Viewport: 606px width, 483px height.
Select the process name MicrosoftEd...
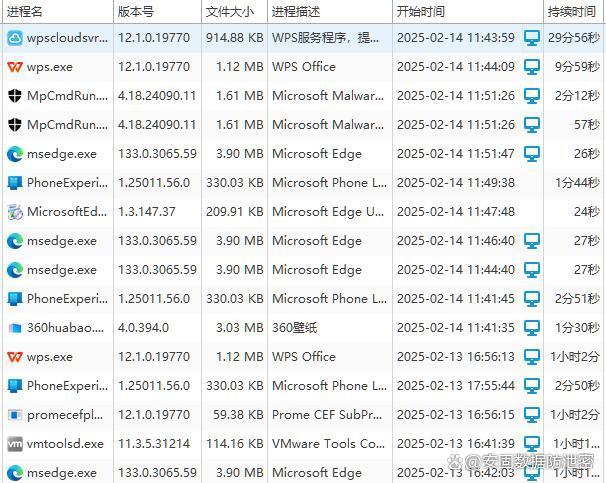click(x=67, y=212)
